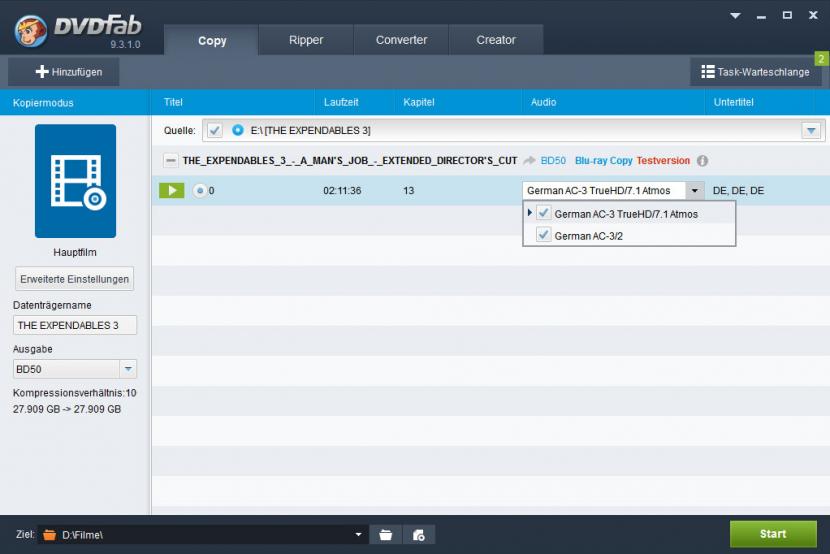Viewport: 830px width, 554px height.
Task: Open the title bar menu arrow
Action: click(x=735, y=16)
